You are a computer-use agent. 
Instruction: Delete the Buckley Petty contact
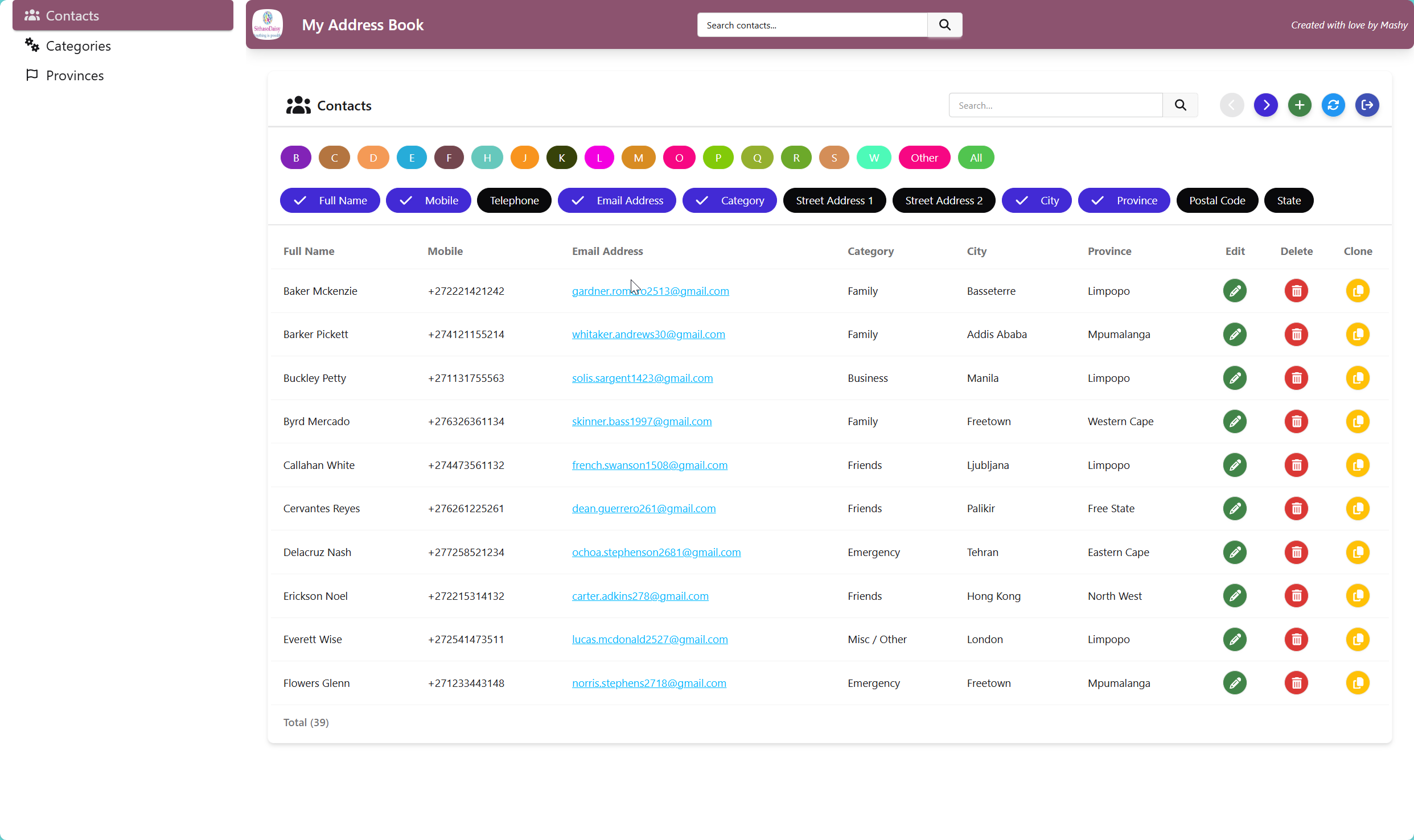click(x=1296, y=378)
